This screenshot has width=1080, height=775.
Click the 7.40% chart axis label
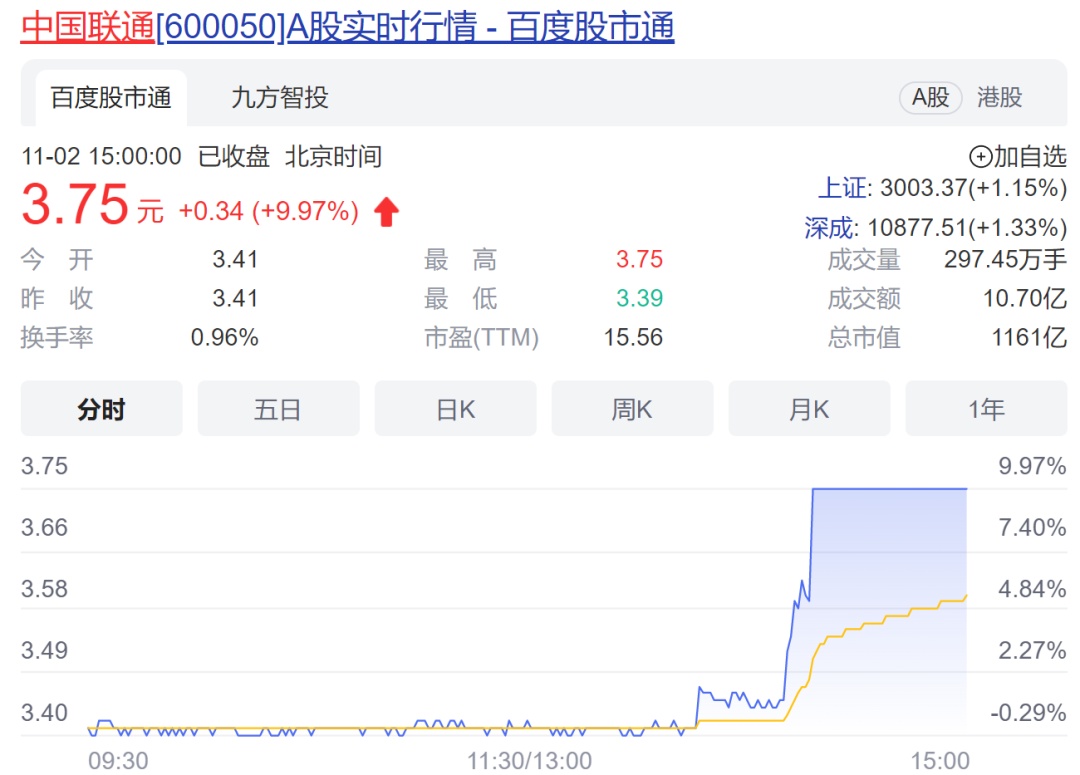[x=1032, y=528]
